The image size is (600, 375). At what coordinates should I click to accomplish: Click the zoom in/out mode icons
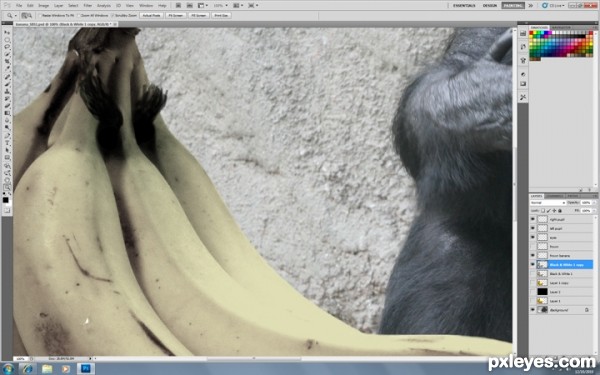(x=26, y=15)
